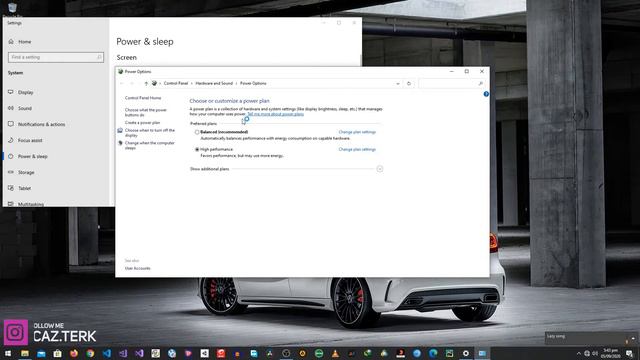
Task: Go to Home in Settings window
Action: [x=24, y=42]
